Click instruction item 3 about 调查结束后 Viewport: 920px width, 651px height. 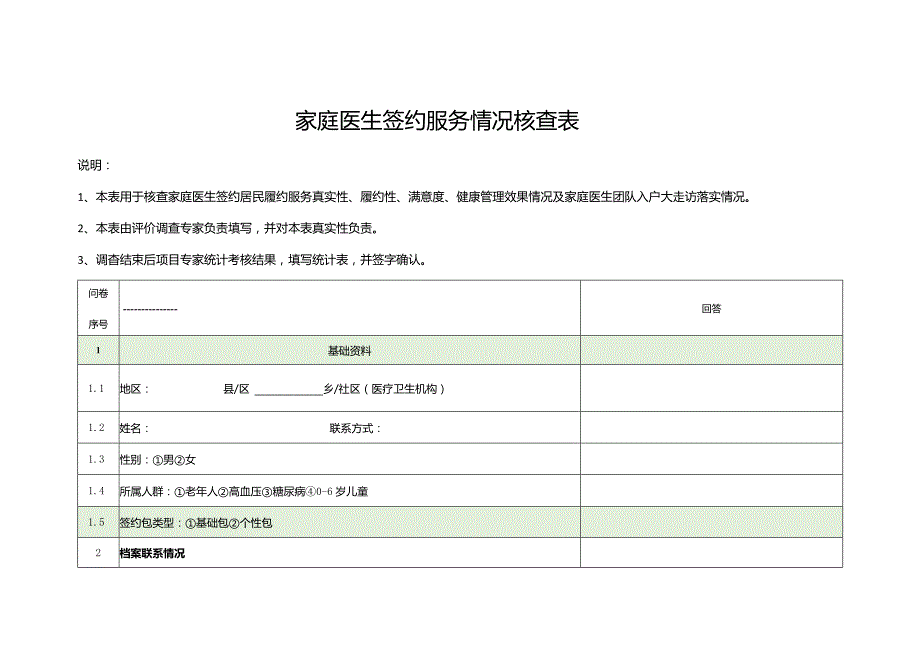[x=253, y=260]
